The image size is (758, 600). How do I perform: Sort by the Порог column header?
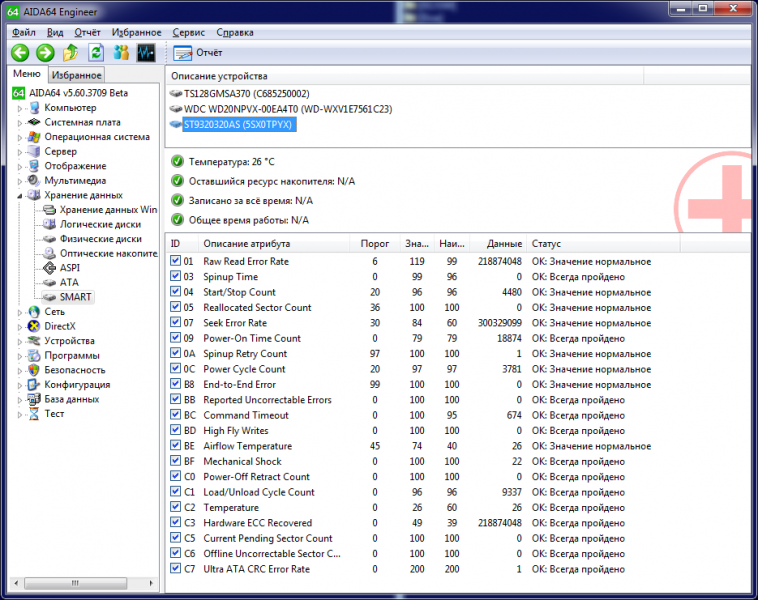[x=375, y=244]
